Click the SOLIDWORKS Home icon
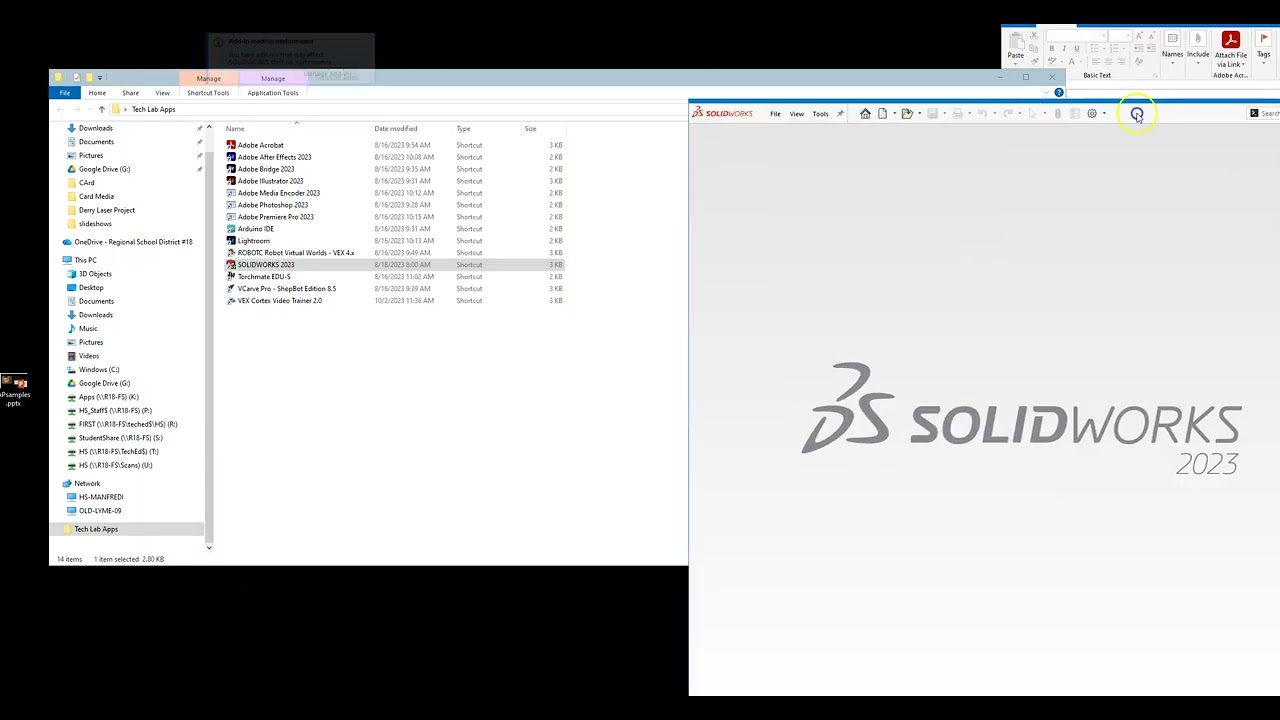This screenshot has height=720, width=1280. (x=865, y=114)
